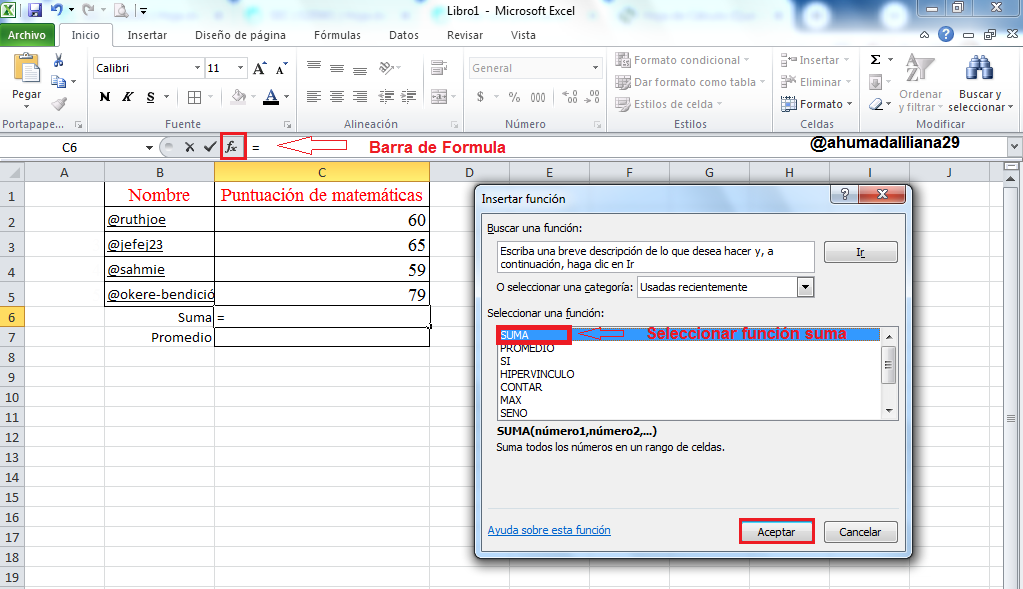The image size is (1023, 589).
Task: Click the Cancelar button
Action: click(860, 532)
